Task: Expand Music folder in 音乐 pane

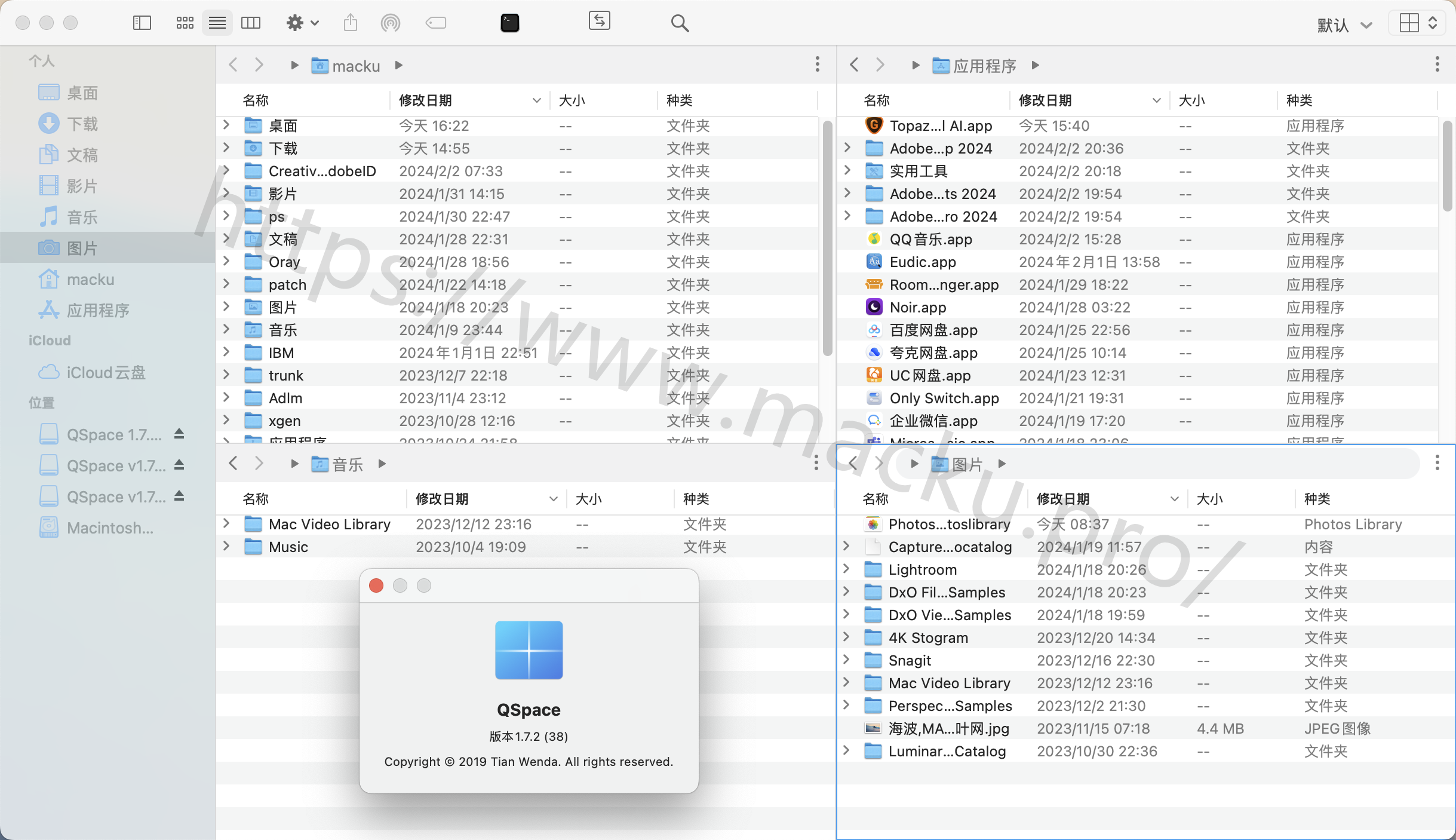Action: 226,546
